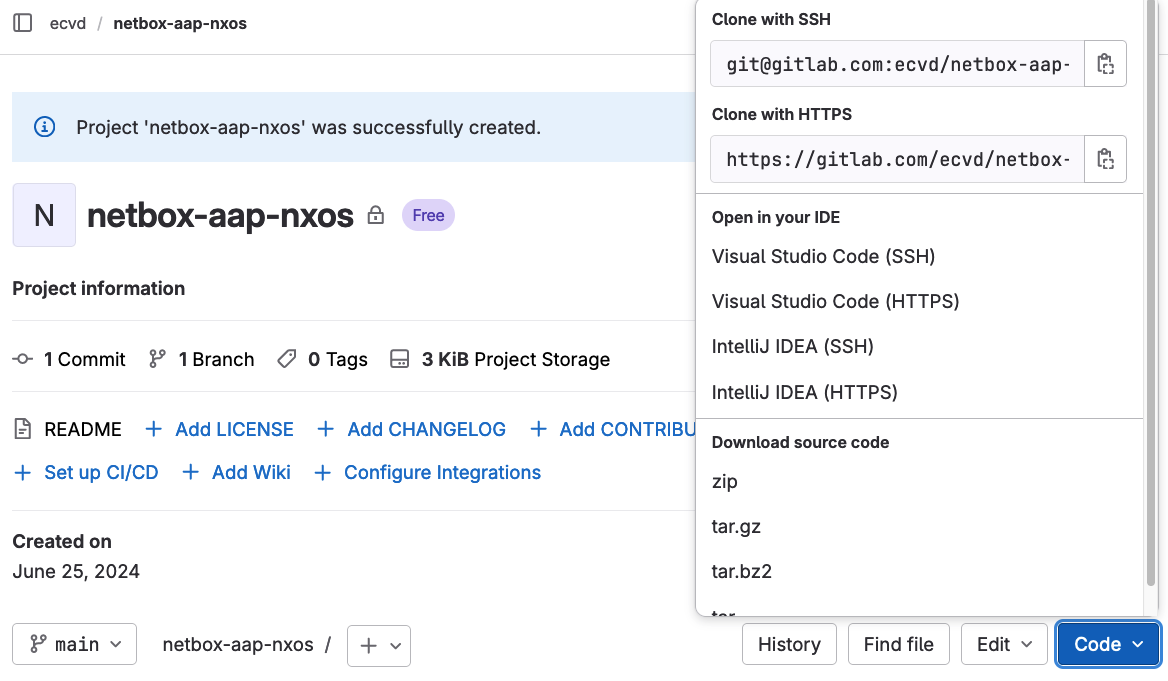Viewport: 1168px width, 681px height.
Task: Click the info icon in success alert
Action: coord(45,127)
